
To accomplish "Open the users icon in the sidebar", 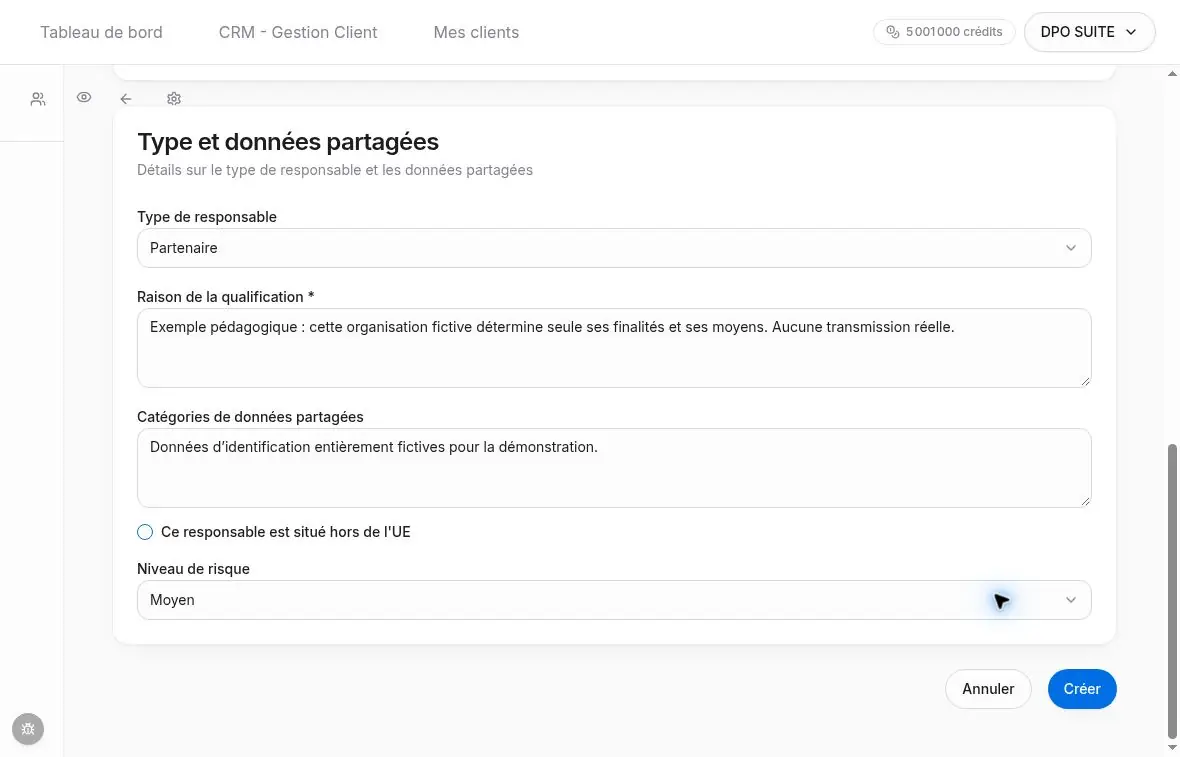I will pyautogui.click(x=38, y=99).
